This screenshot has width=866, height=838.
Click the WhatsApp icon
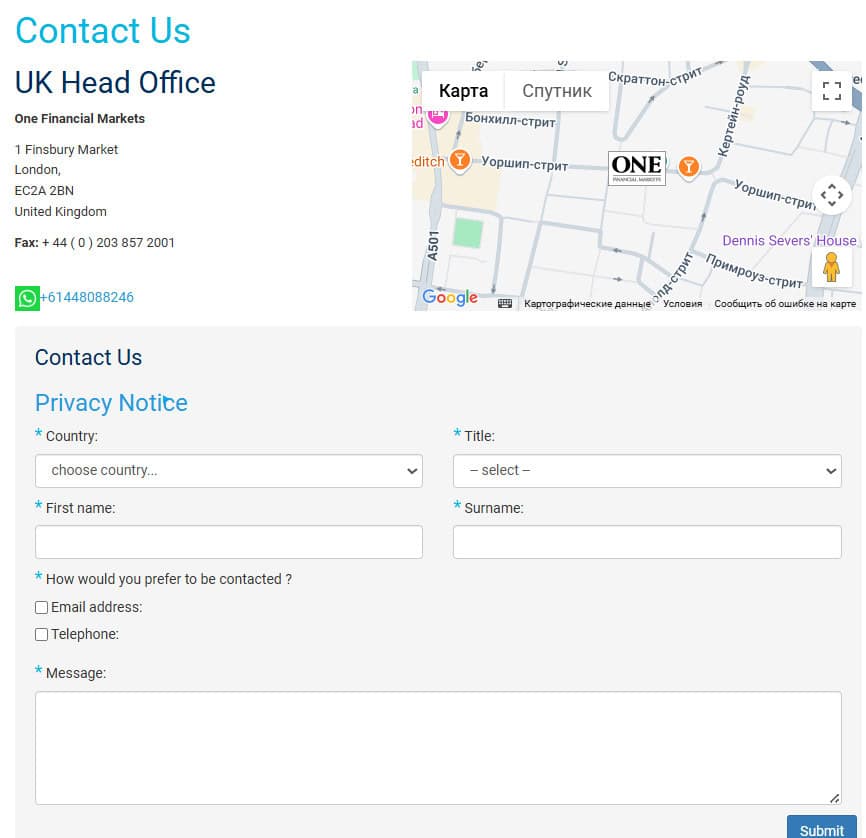tap(27, 298)
